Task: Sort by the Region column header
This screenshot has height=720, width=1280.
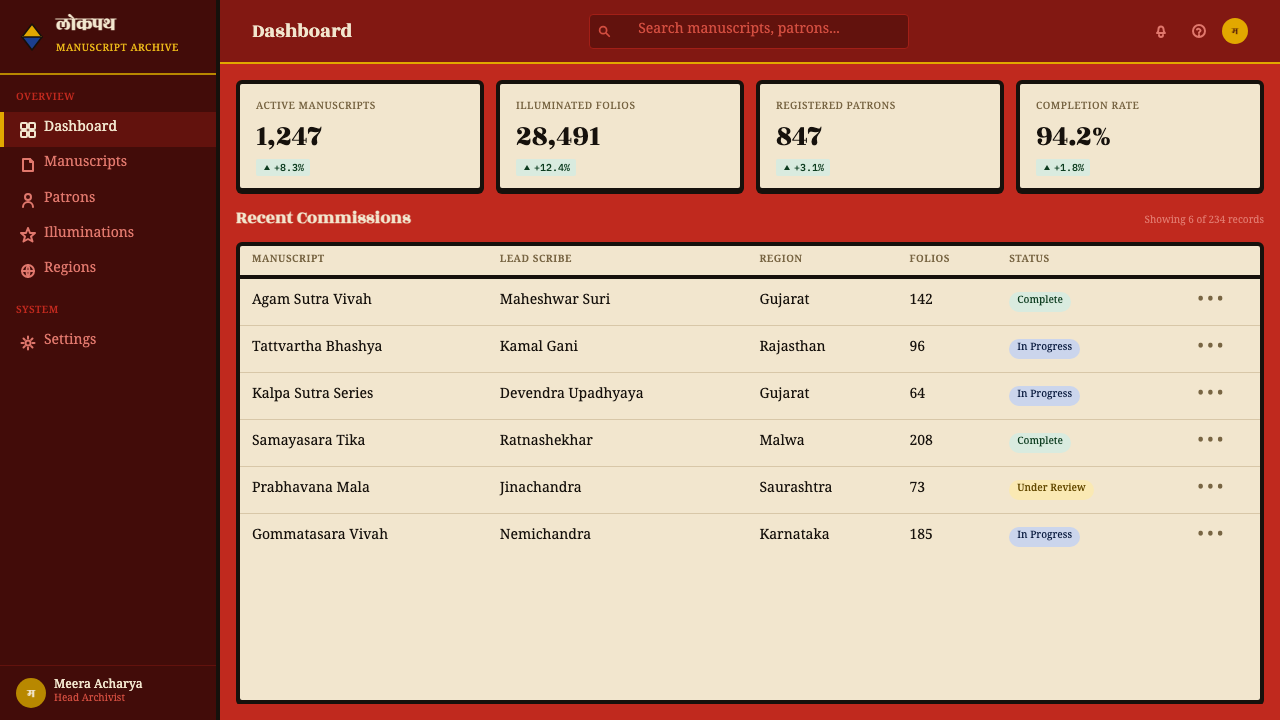Action: (781, 259)
